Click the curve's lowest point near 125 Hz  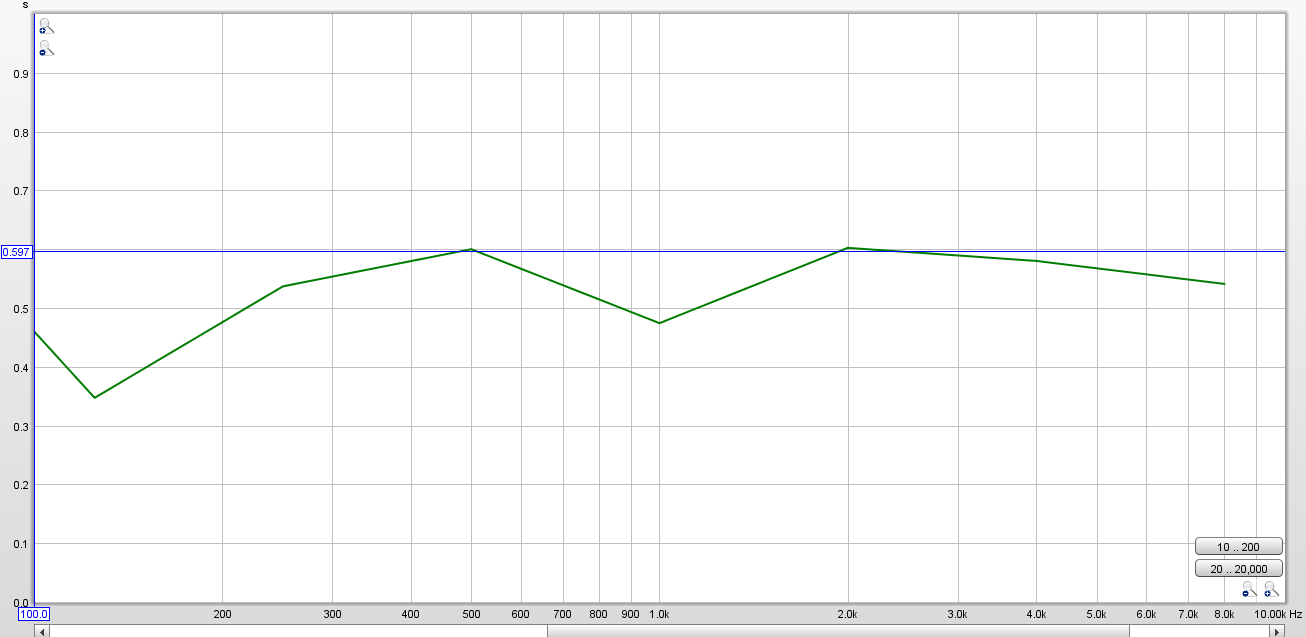[x=95, y=398]
